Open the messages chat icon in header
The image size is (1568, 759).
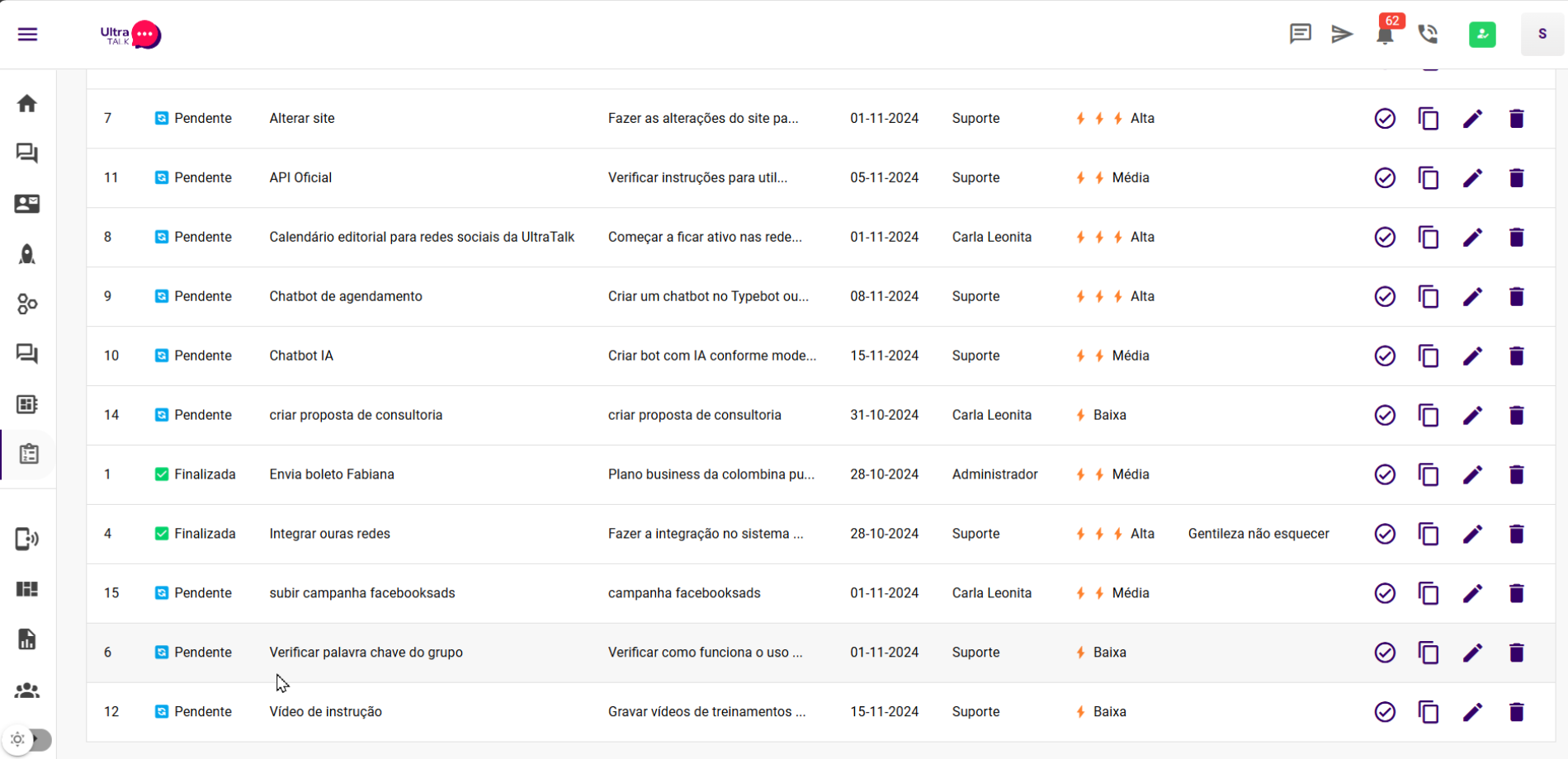click(x=1300, y=34)
